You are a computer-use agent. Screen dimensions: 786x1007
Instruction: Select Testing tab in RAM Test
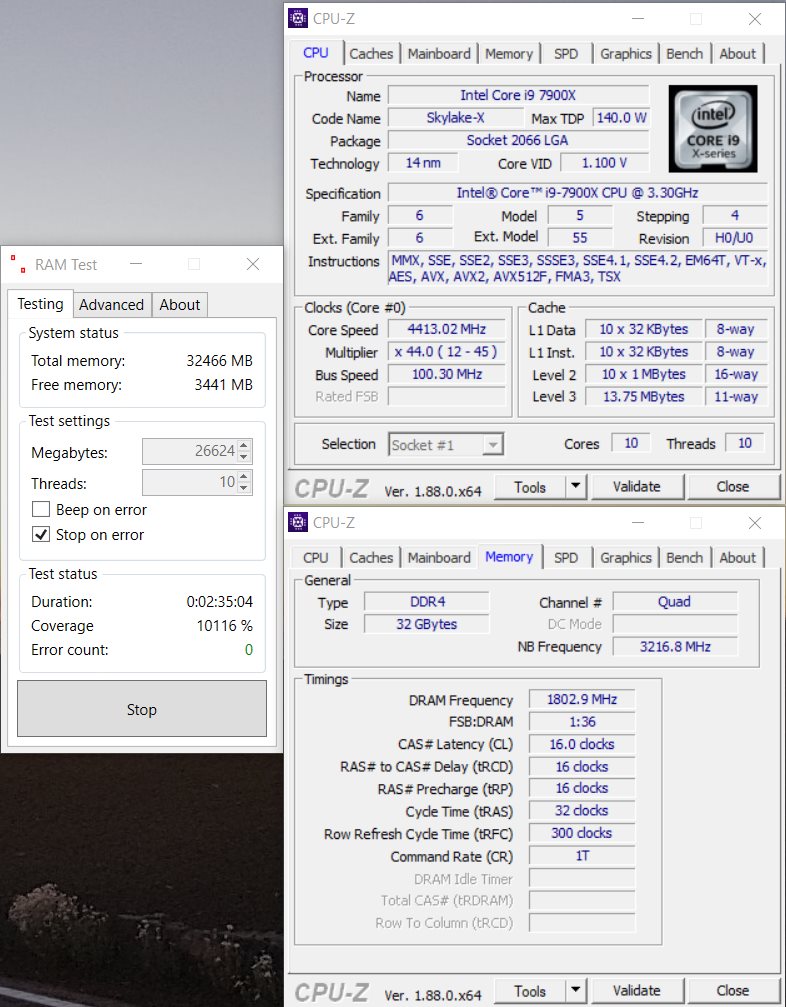point(40,303)
